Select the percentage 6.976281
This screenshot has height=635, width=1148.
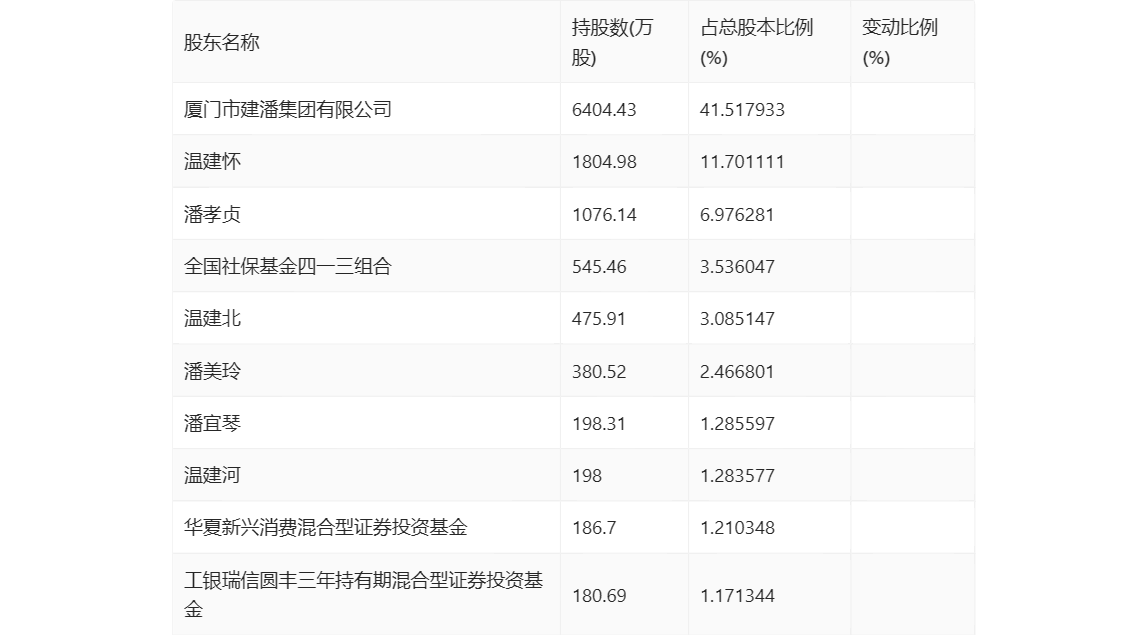[x=737, y=215]
